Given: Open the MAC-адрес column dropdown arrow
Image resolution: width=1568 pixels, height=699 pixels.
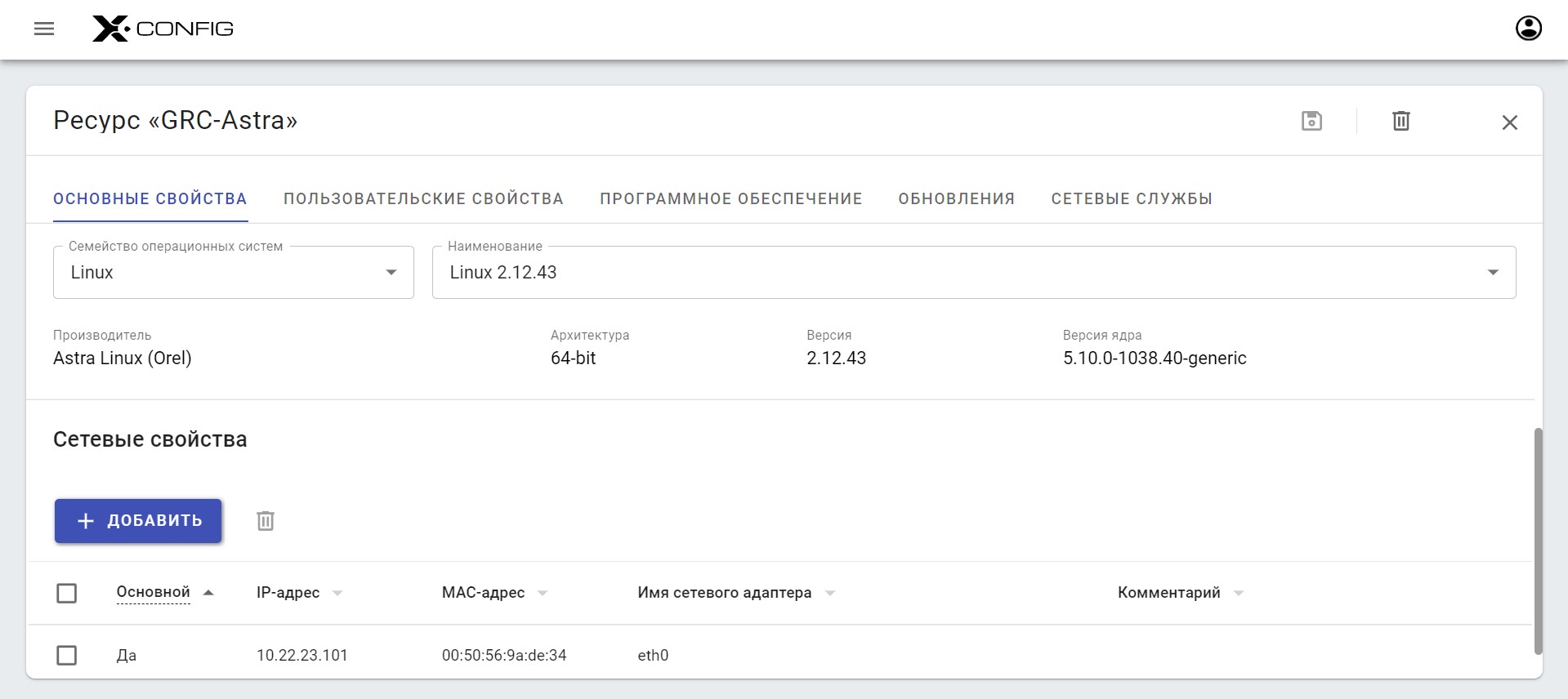Looking at the screenshot, I should [x=543, y=594].
